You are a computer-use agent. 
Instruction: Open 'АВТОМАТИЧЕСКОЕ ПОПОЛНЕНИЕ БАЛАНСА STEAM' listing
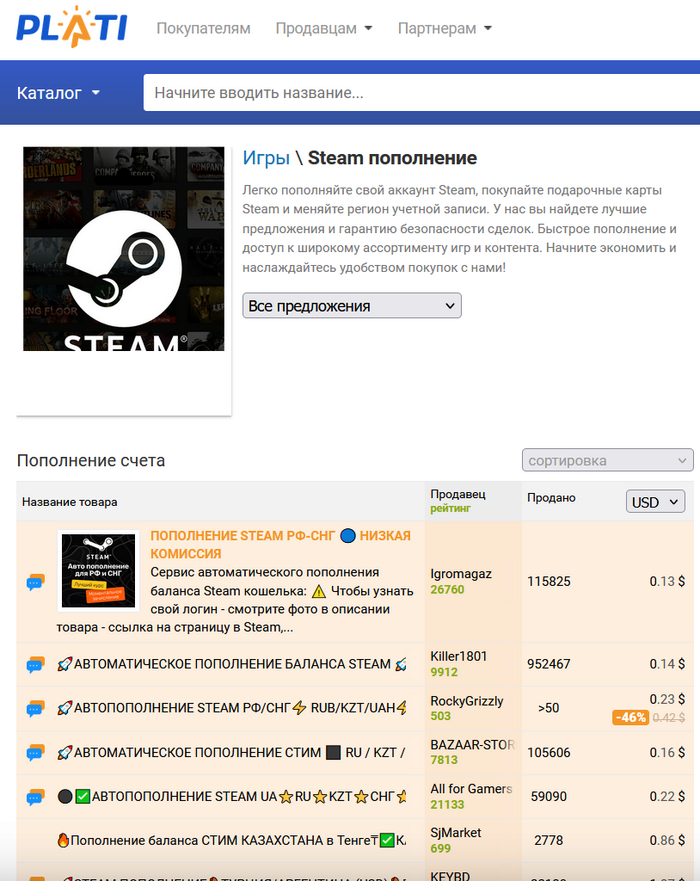click(x=231, y=664)
